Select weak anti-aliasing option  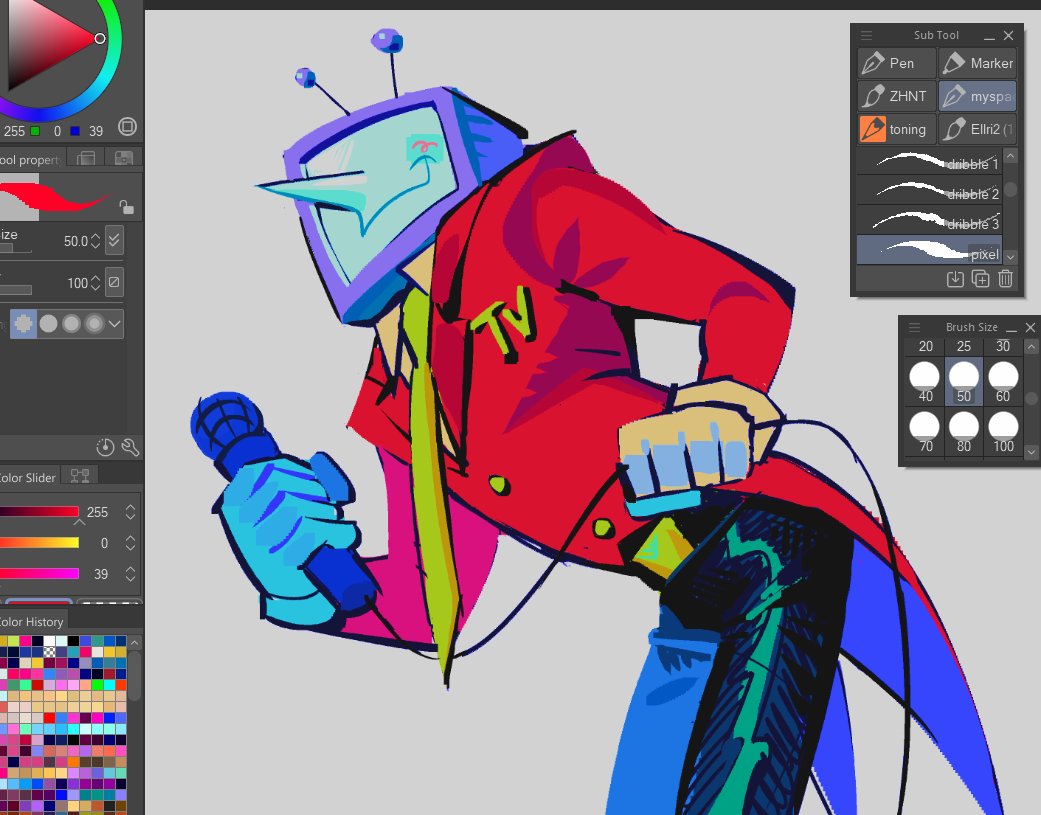point(48,324)
